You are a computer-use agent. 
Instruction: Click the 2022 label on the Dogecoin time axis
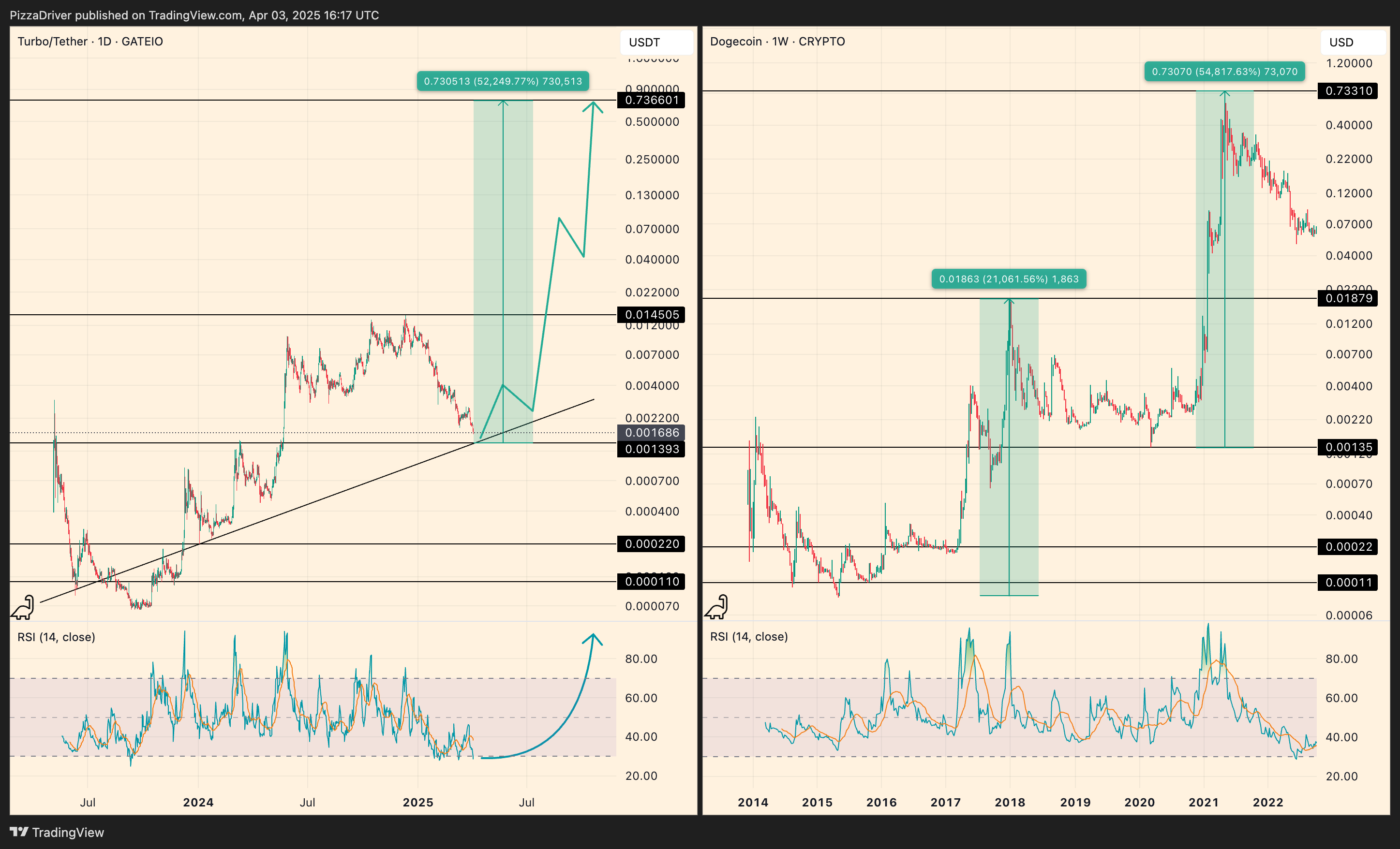(1268, 803)
